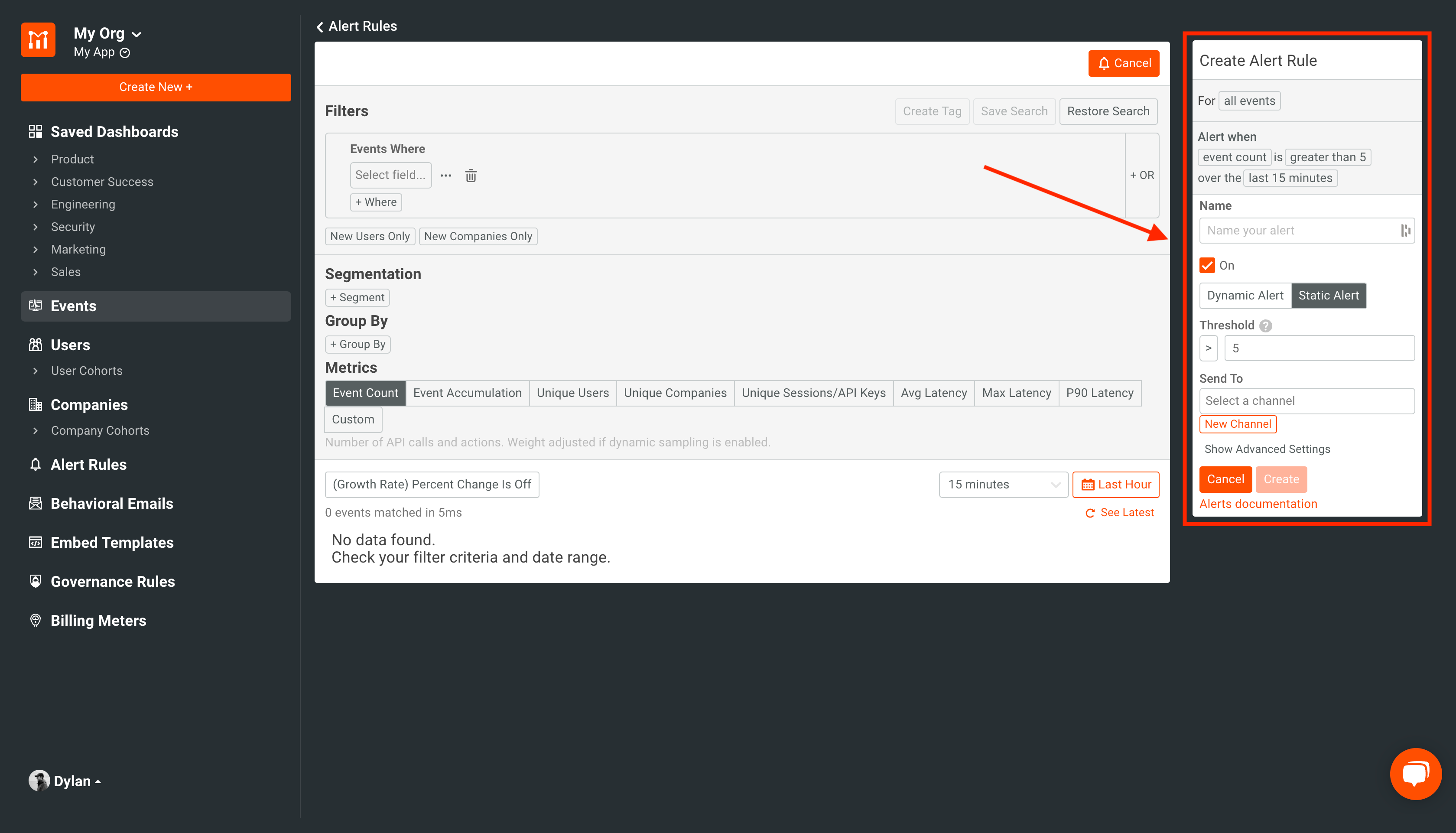Screen dimensions: 1456x833
Task: Open the My App selector icon
Action: (x=125, y=52)
